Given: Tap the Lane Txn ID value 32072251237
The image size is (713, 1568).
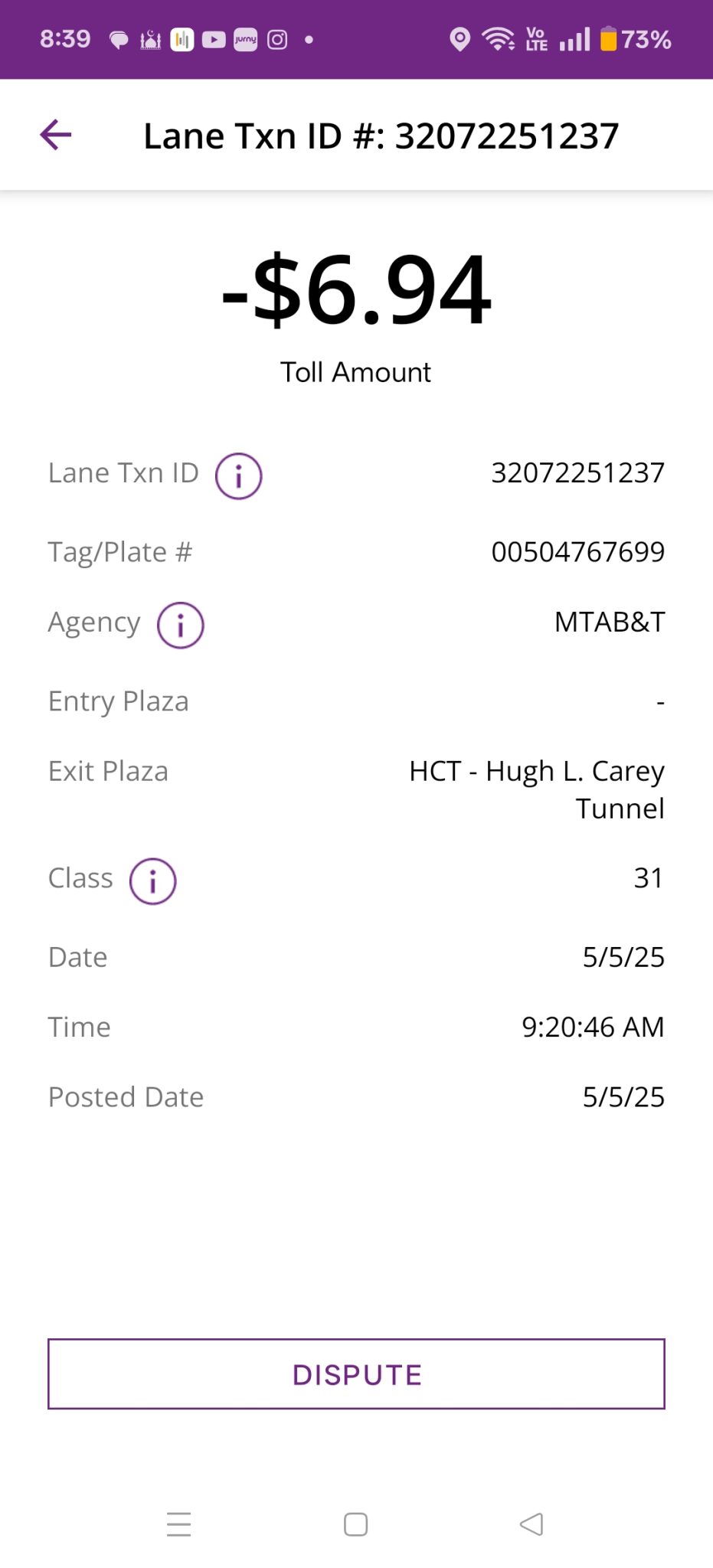Looking at the screenshot, I should tap(578, 472).
